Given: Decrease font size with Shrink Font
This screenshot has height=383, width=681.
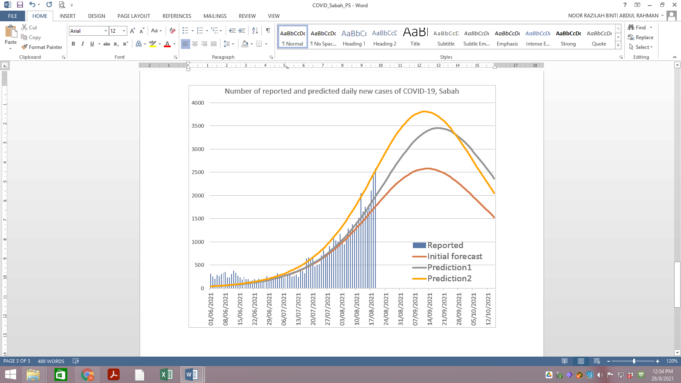Looking at the screenshot, I should (x=142, y=31).
